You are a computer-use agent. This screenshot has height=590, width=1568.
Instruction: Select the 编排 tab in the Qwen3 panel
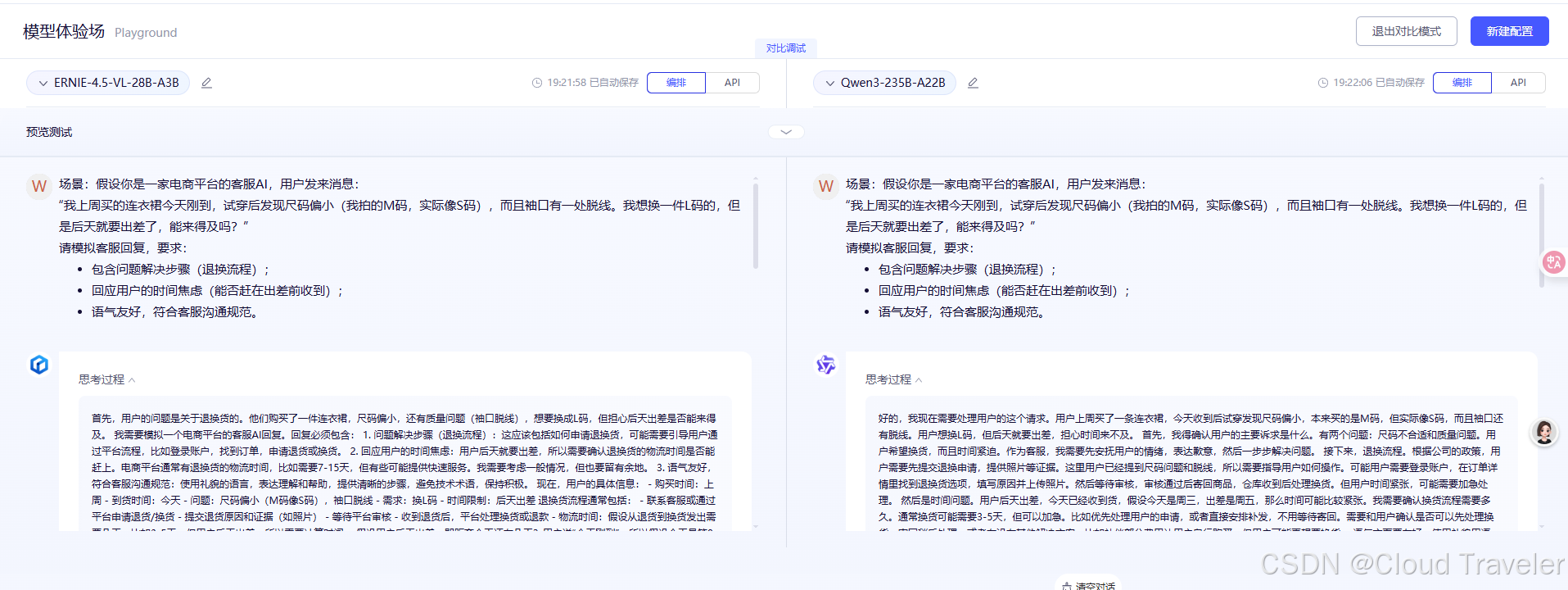coord(1462,83)
